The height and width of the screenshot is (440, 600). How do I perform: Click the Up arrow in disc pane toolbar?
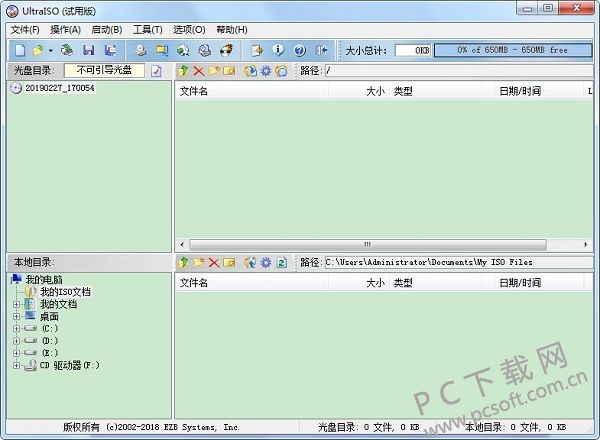[x=183, y=71]
